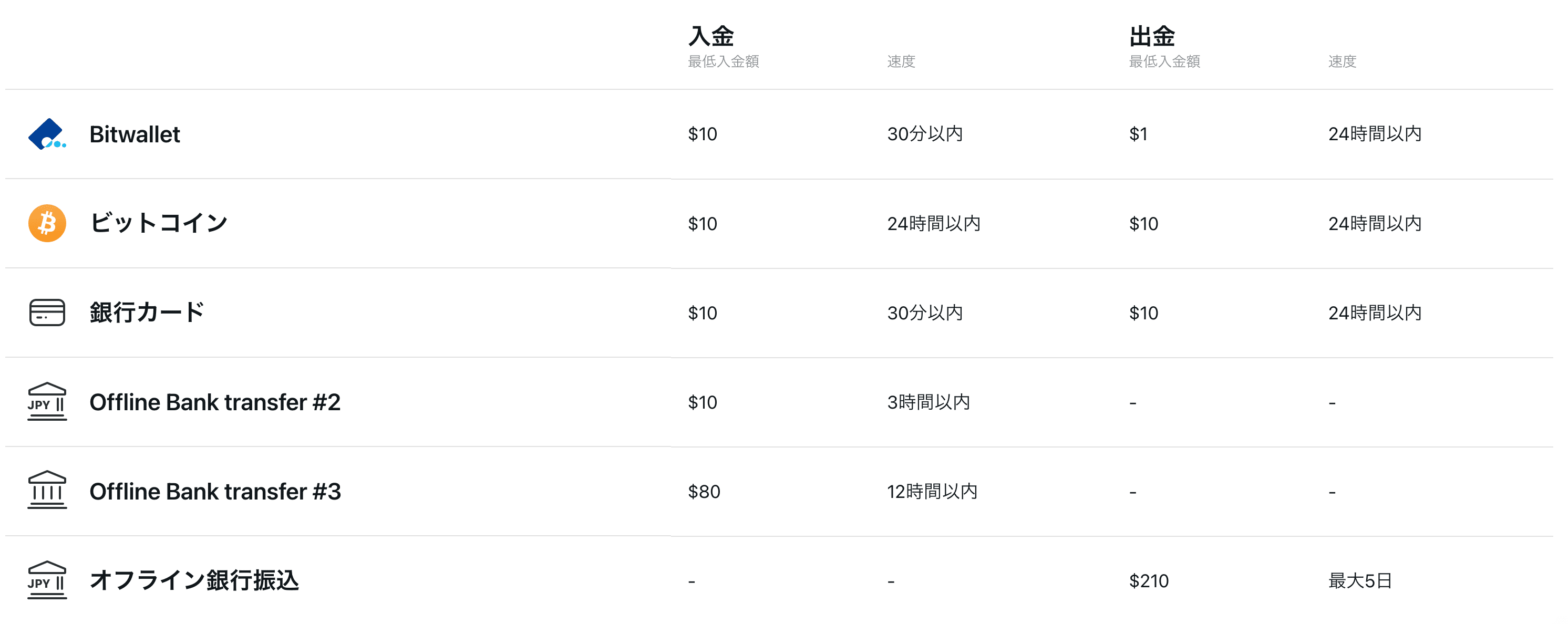Click the bank building icon for Offline Bank transfer #3
This screenshot has height=624, width=1568.
point(47,490)
